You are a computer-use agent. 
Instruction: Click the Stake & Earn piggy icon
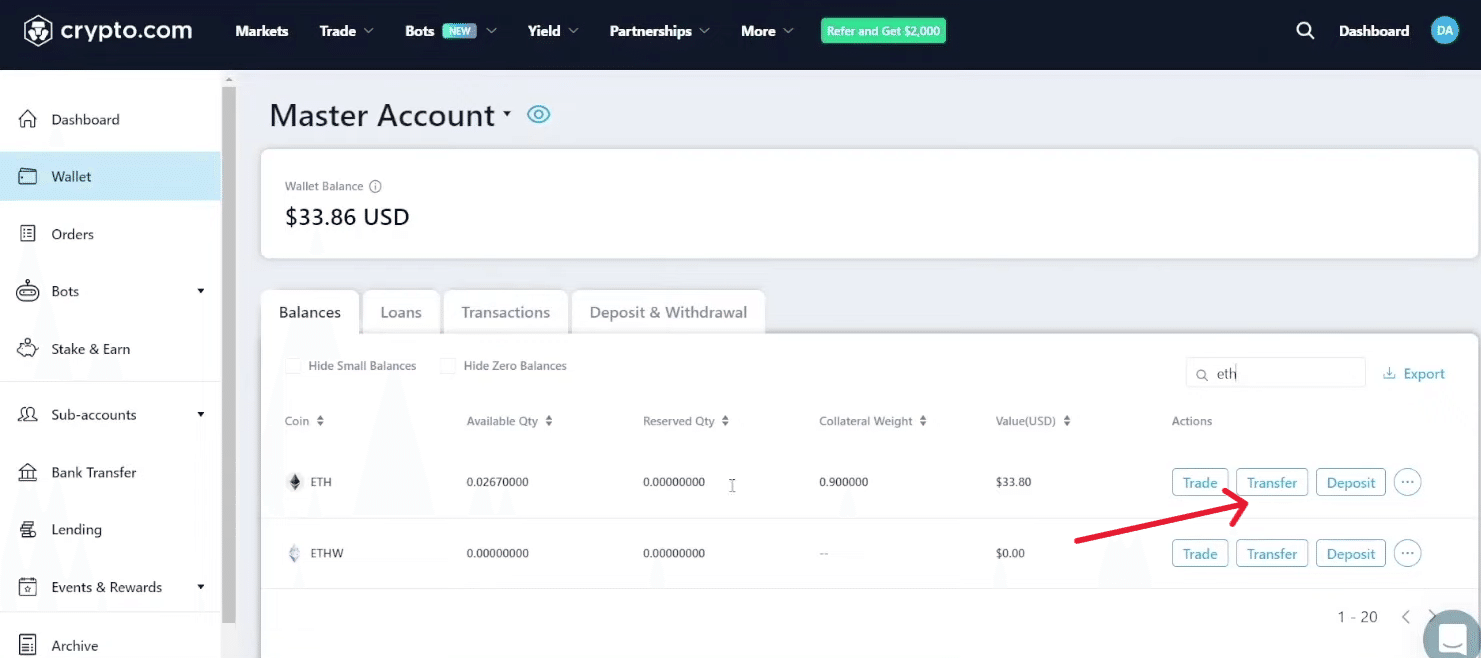[x=28, y=349]
